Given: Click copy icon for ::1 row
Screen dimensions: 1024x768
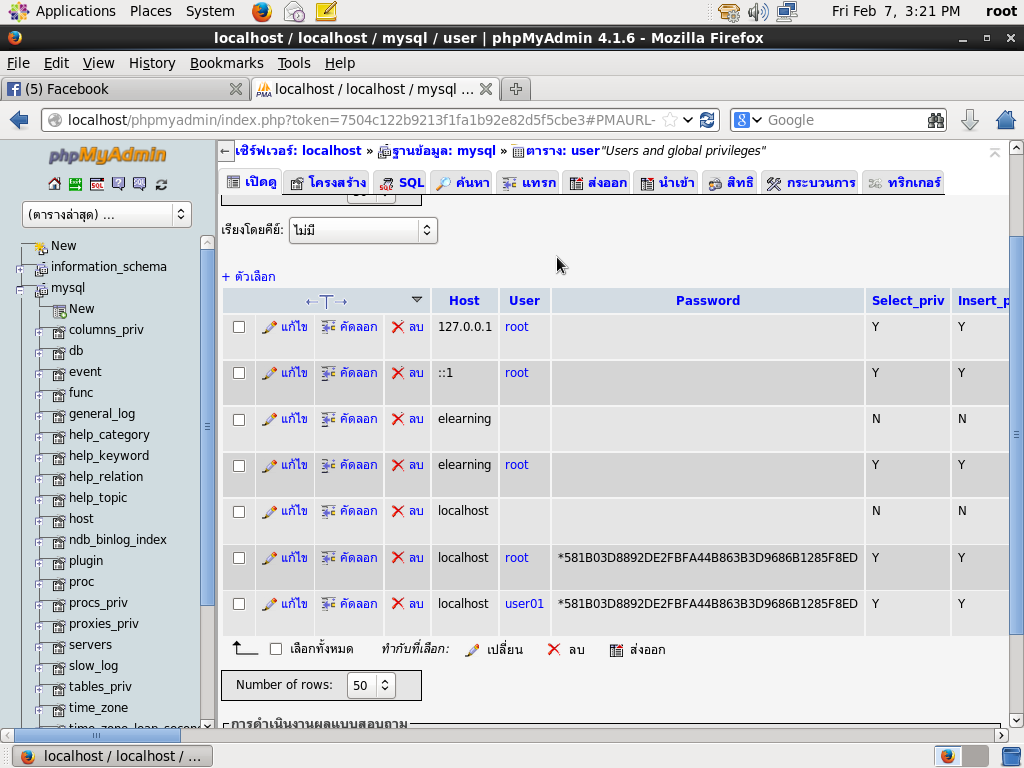Looking at the screenshot, I should pyautogui.click(x=328, y=373).
